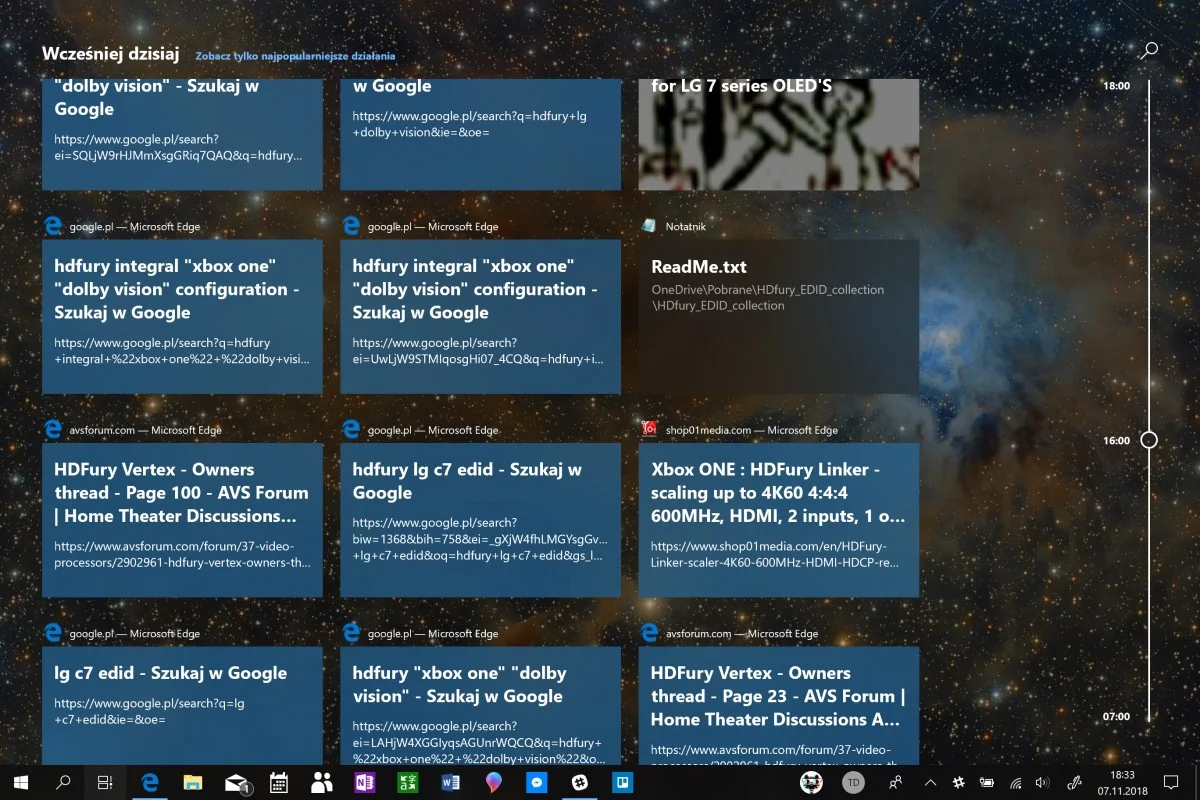
Task: Open the timeline search magnifier icon
Action: click(x=1149, y=49)
